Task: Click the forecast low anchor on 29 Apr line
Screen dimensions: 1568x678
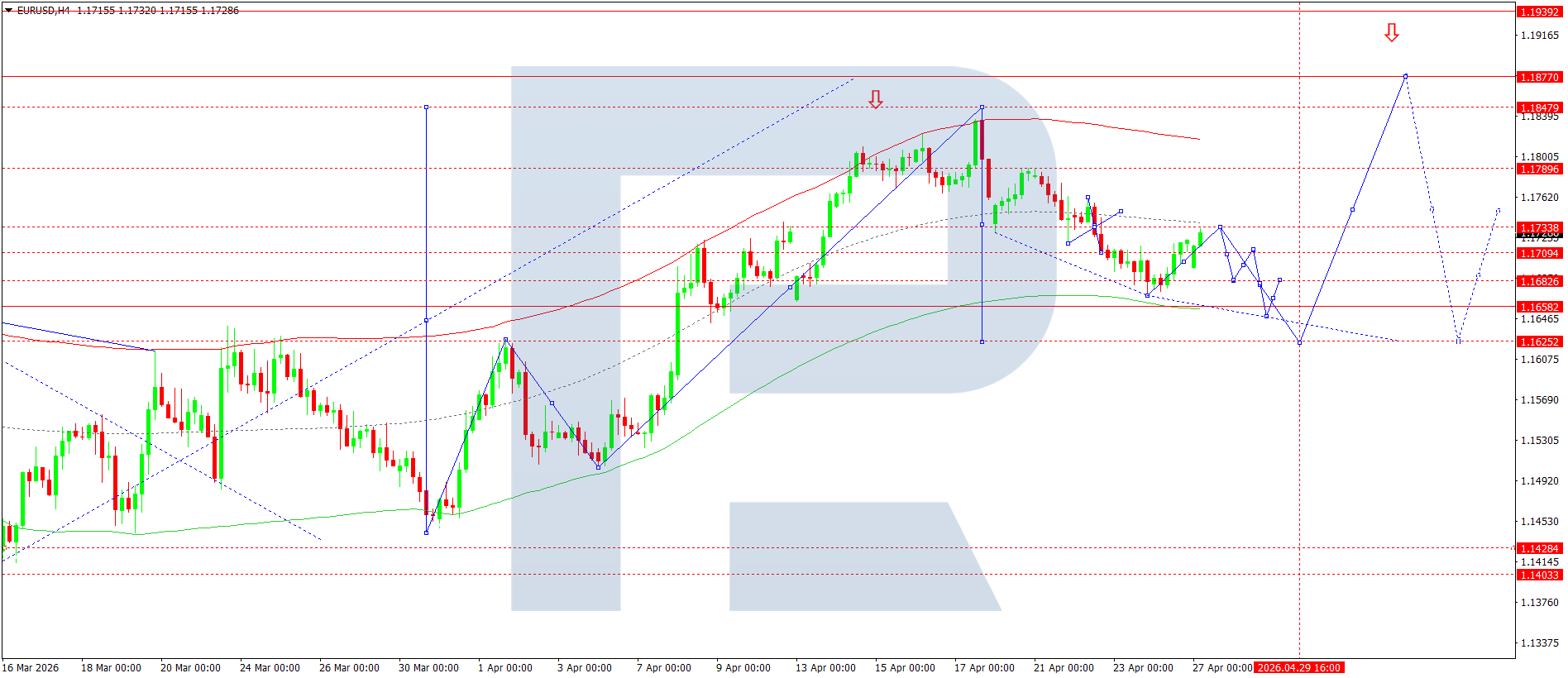Action: [x=1299, y=342]
